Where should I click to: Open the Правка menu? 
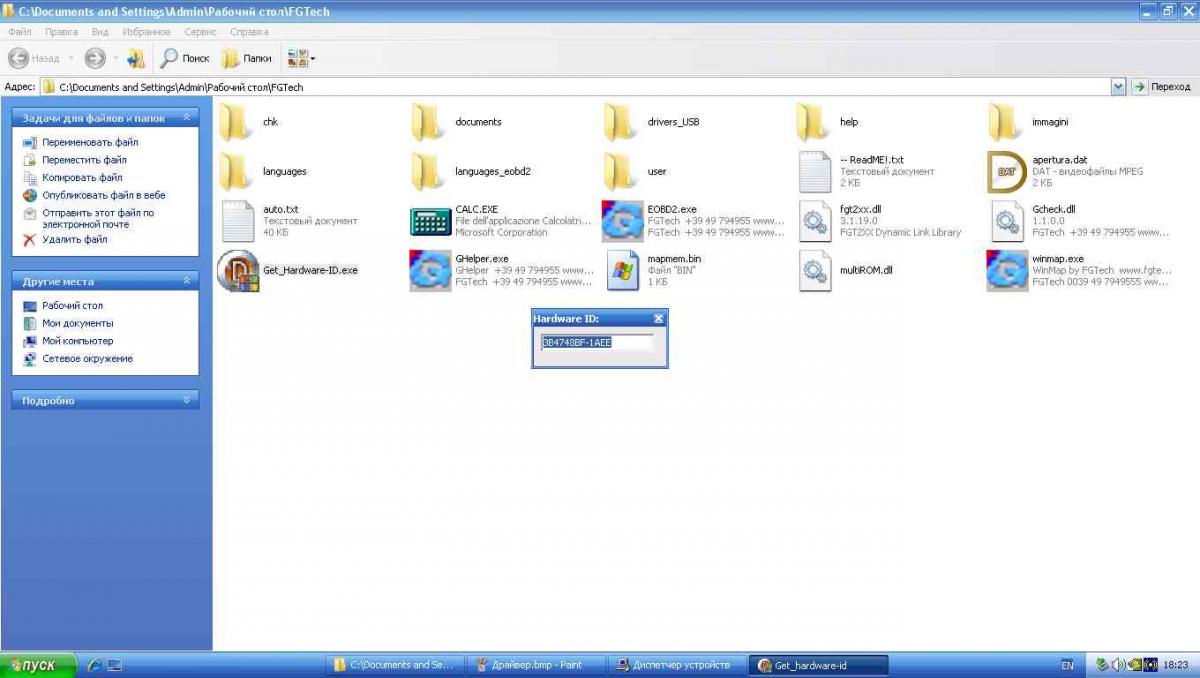61,32
